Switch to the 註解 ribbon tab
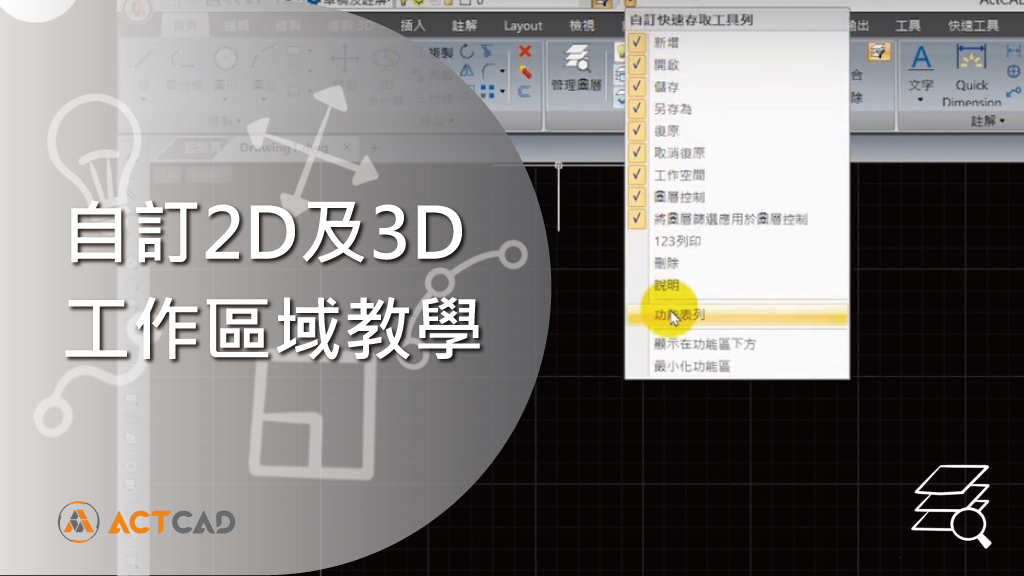1024x576 pixels. pyautogui.click(x=464, y=25)
